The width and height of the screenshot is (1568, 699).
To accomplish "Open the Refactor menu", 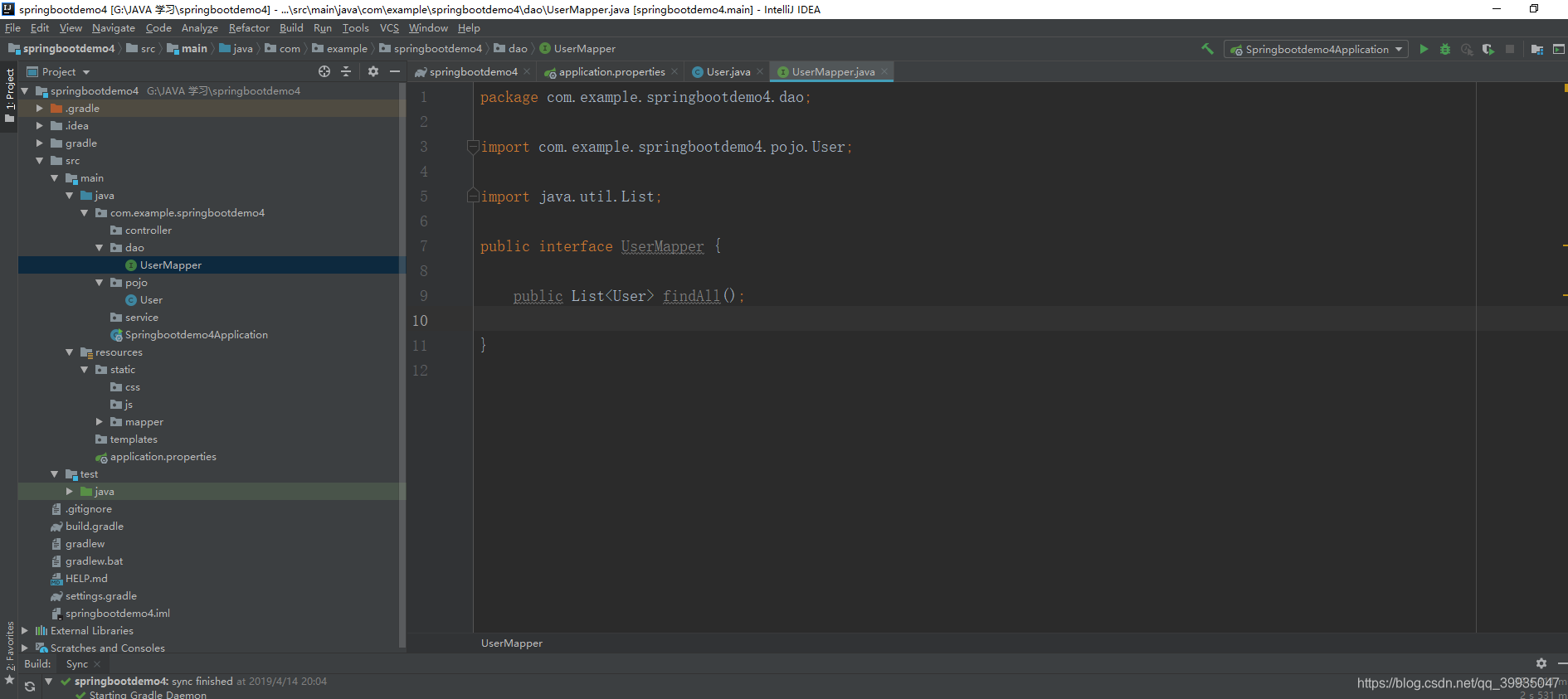I will pos(249,28).
